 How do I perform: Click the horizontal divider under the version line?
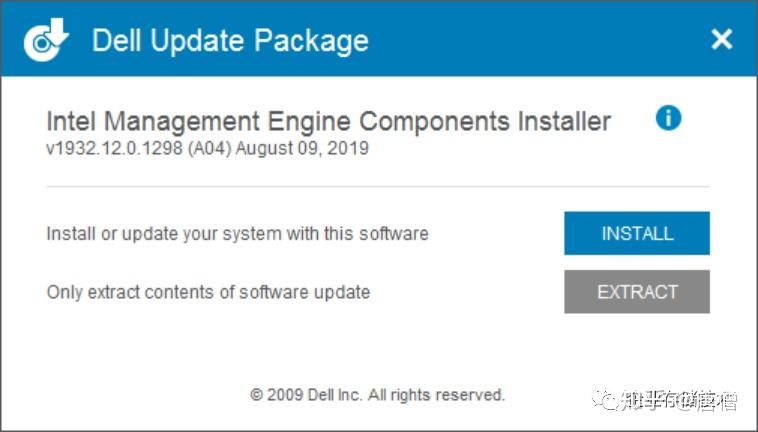(x=378, y=186)
